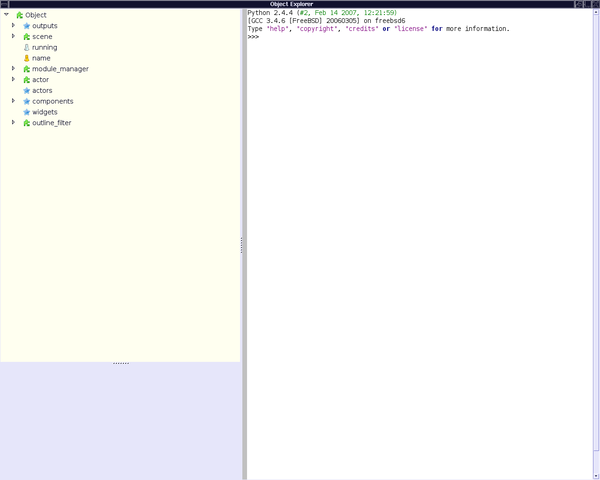The width and height of the screenshot is (600, 480).
Task: Click the star icon beside widgets
Action: point(26,112)
